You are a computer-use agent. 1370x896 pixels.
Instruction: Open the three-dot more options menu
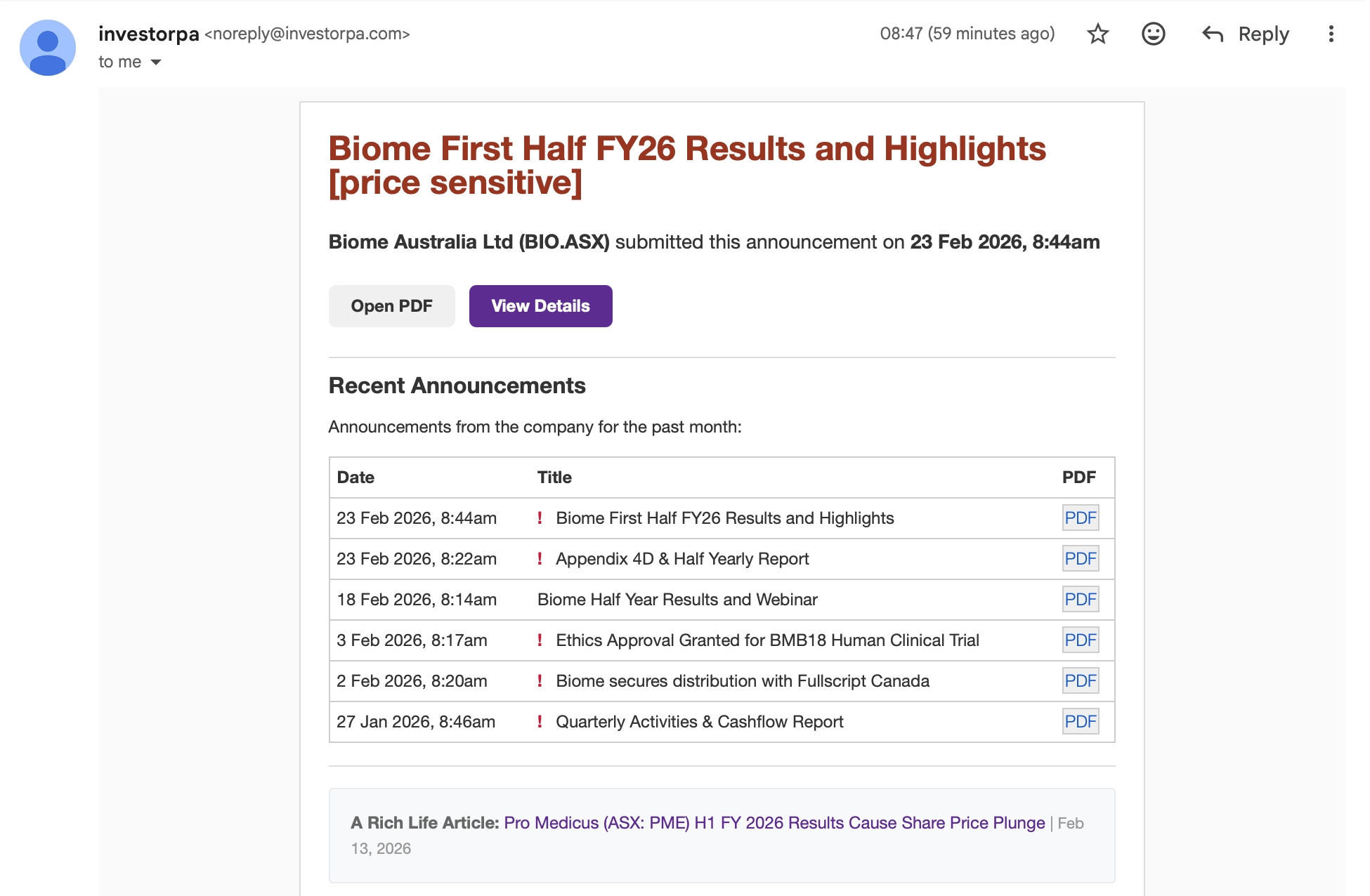(x=1331, y=34)
